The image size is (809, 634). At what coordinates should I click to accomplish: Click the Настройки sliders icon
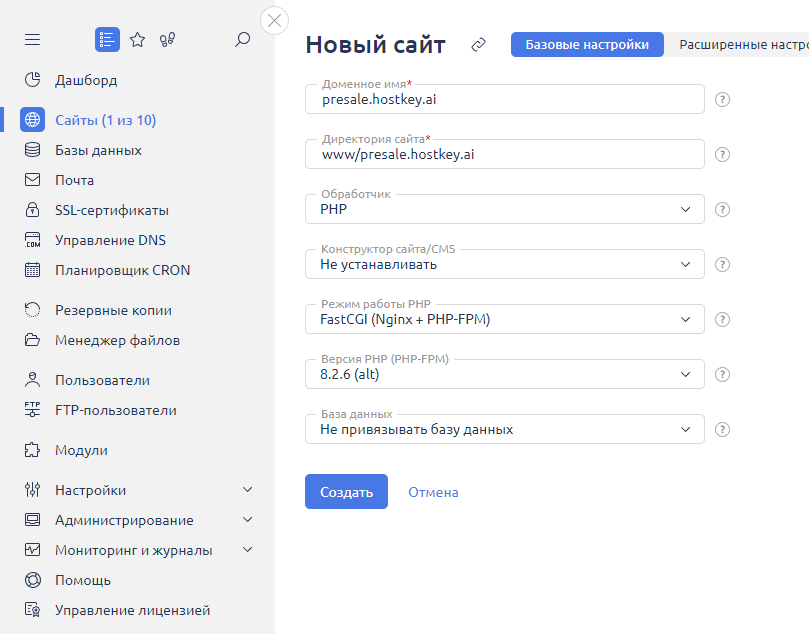(33, 490)
